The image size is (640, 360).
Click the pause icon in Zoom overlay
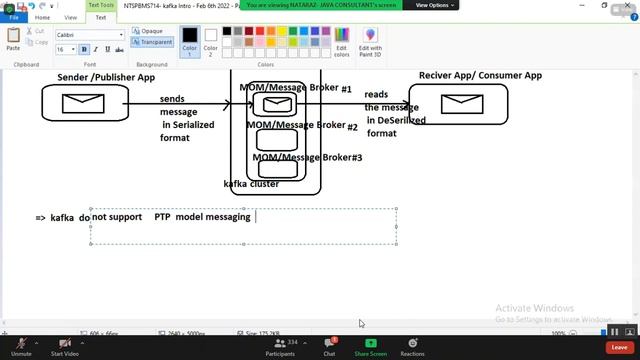coord(614,332)
